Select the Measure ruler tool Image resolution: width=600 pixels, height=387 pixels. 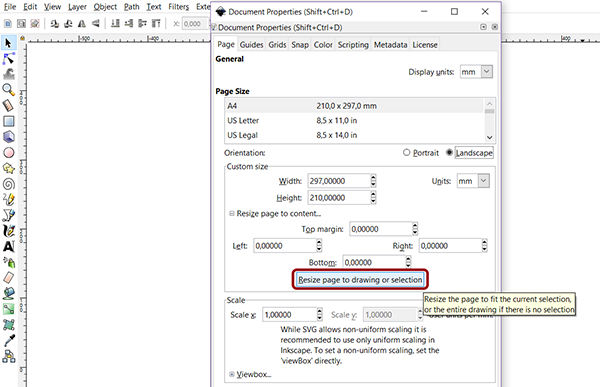(8, 105)
